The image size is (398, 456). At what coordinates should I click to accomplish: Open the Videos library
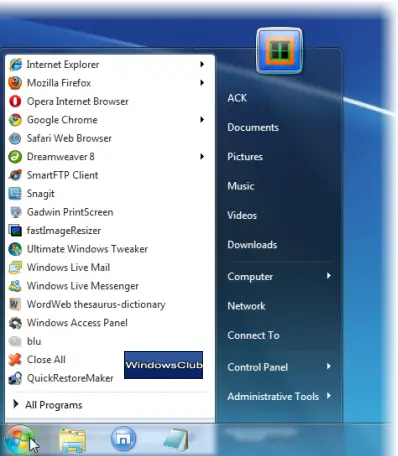tap(242, 215)
